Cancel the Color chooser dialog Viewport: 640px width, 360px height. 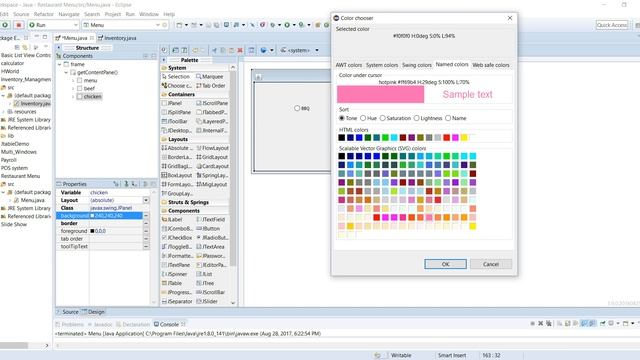[491, 264]
